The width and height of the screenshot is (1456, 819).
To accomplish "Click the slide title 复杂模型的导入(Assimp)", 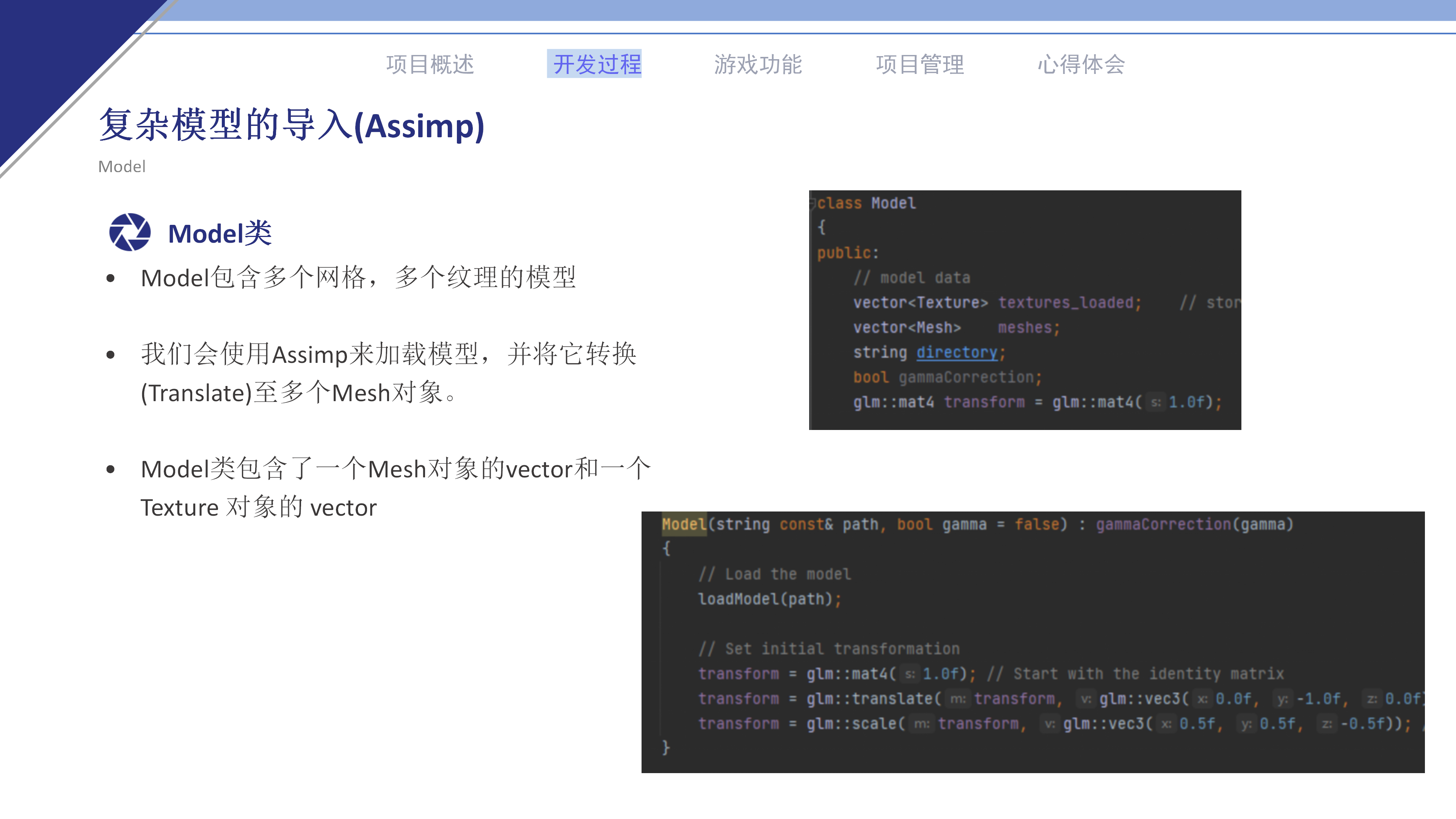I will (x=291, y=127).
